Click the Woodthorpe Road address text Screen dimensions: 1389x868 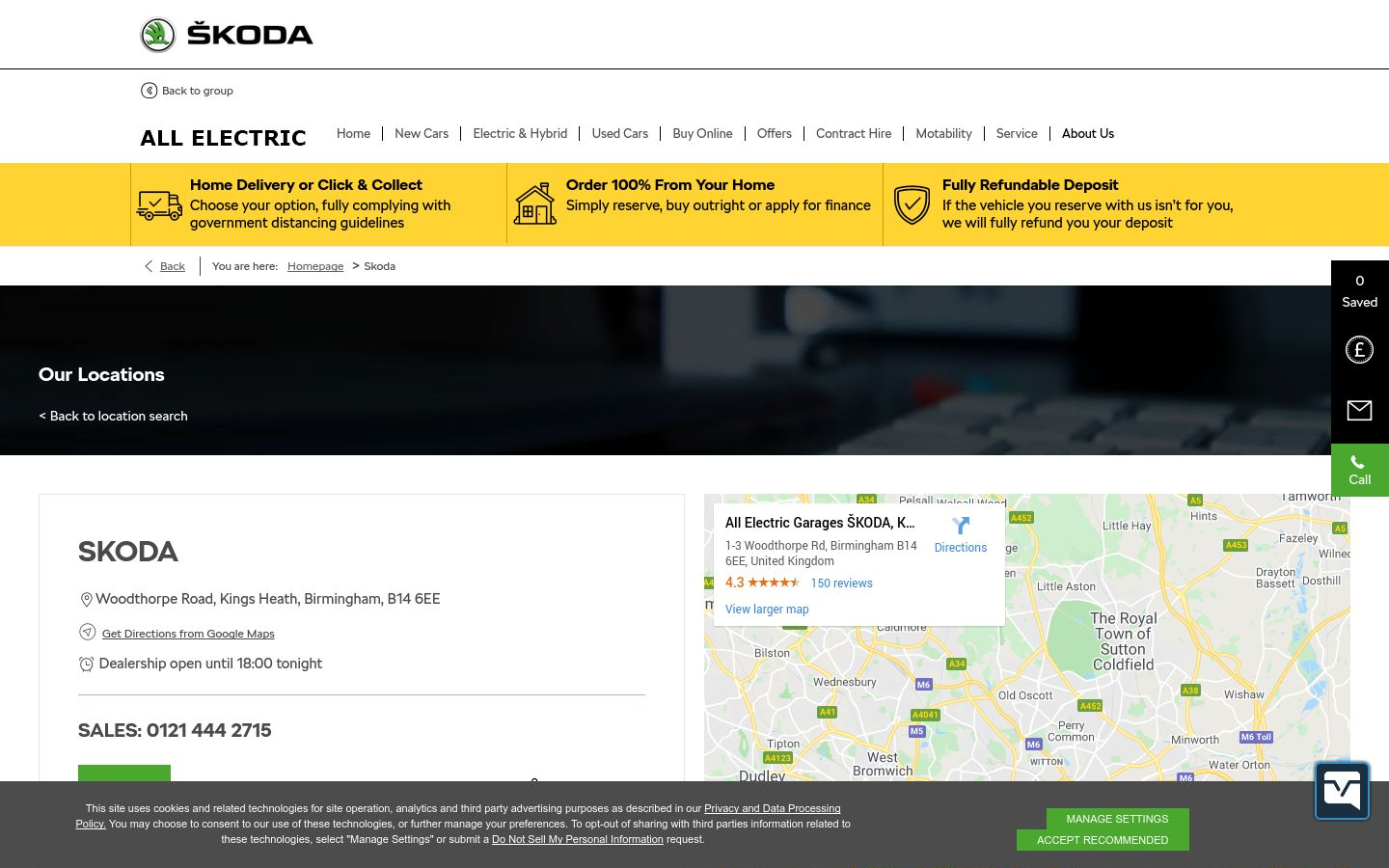point(268,599)
